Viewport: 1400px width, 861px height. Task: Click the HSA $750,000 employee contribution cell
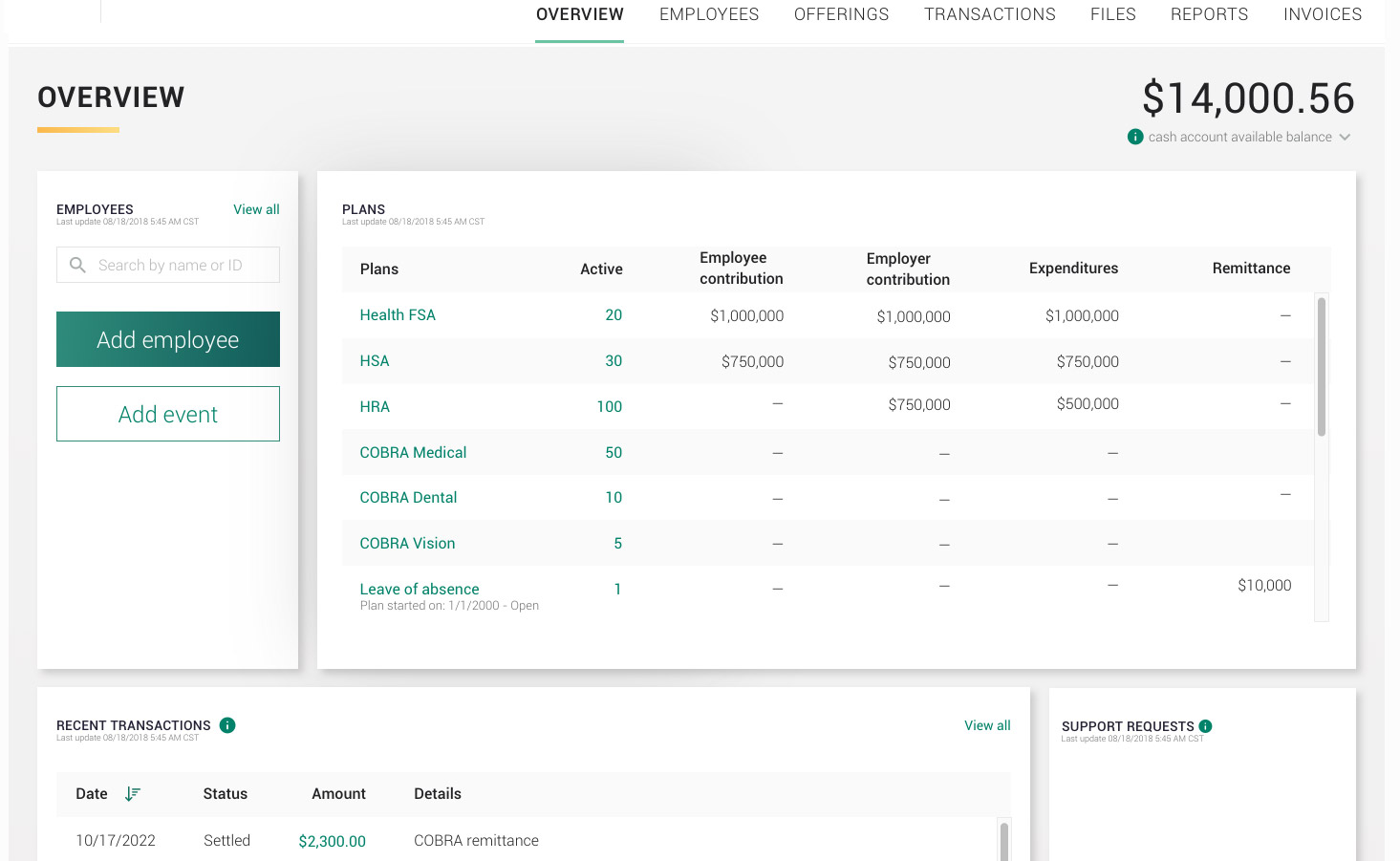pos(752,361)
